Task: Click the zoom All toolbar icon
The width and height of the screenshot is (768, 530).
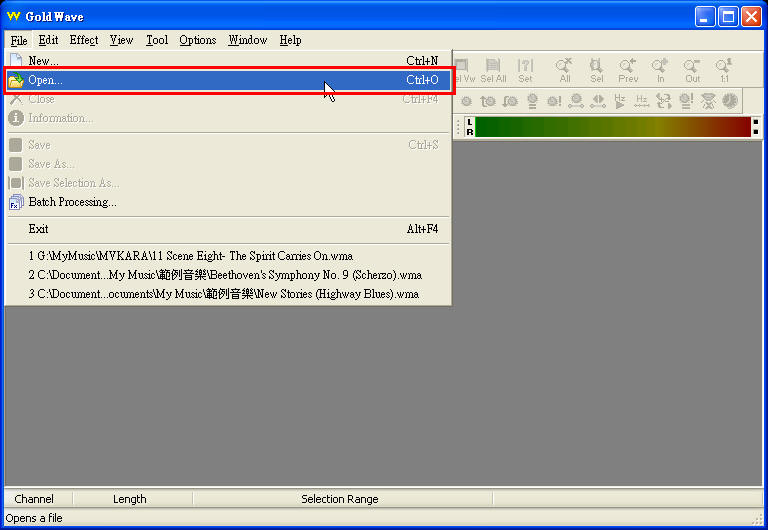Action: click(x=565, y=69)
